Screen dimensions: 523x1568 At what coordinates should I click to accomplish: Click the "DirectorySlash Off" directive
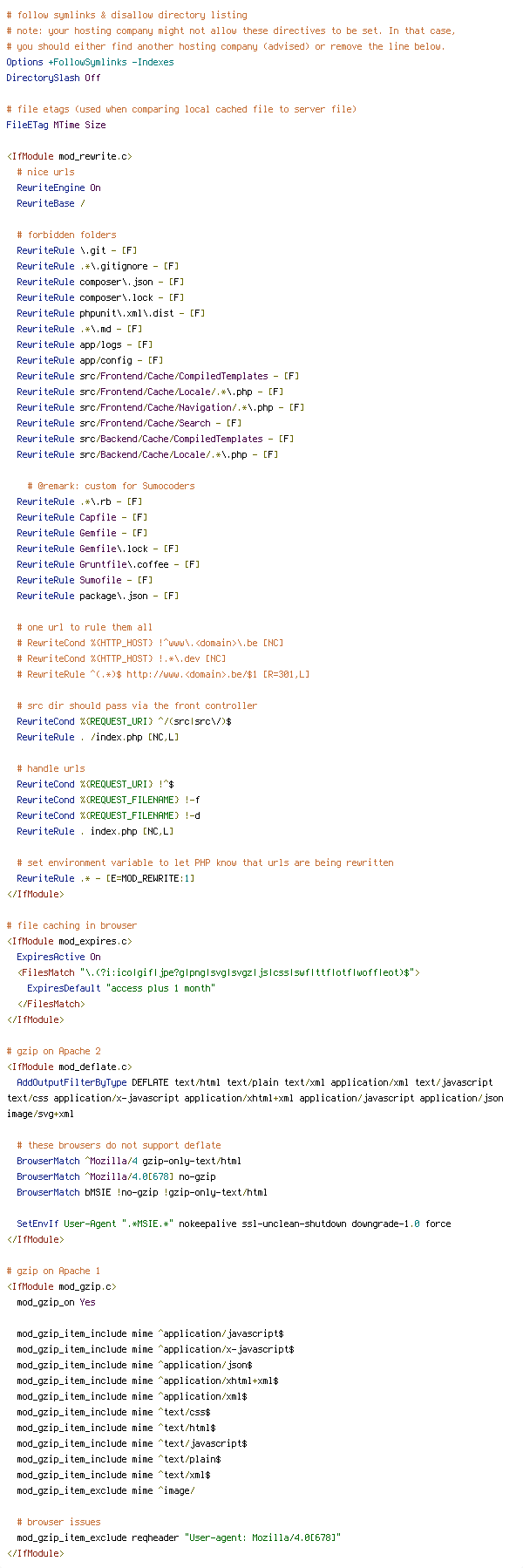coord(53,78)
